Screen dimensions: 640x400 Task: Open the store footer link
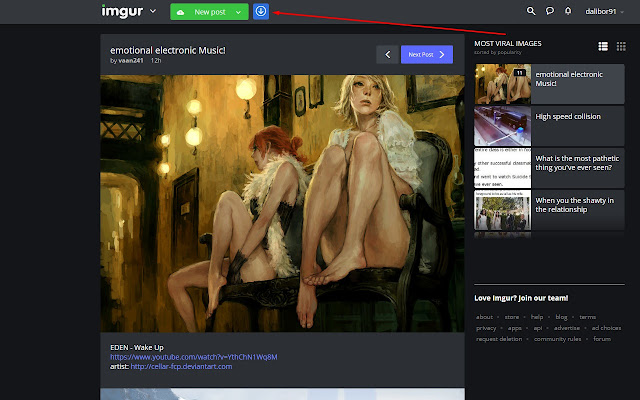coord(511,317)
